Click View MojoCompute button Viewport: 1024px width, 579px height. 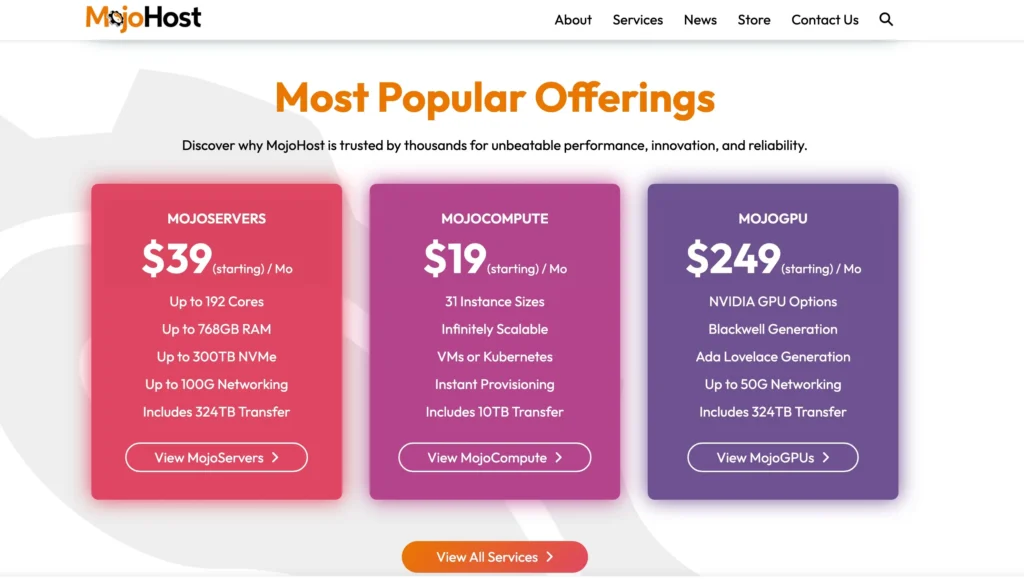pyautogui.click(x=494, y=457)
